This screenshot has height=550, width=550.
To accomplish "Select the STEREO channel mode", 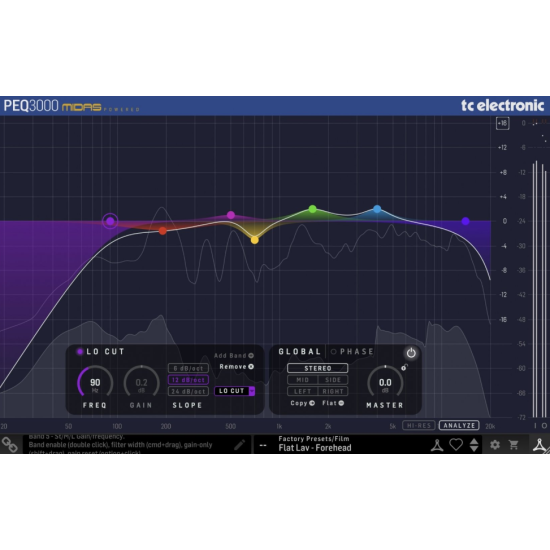I will 317,368.
